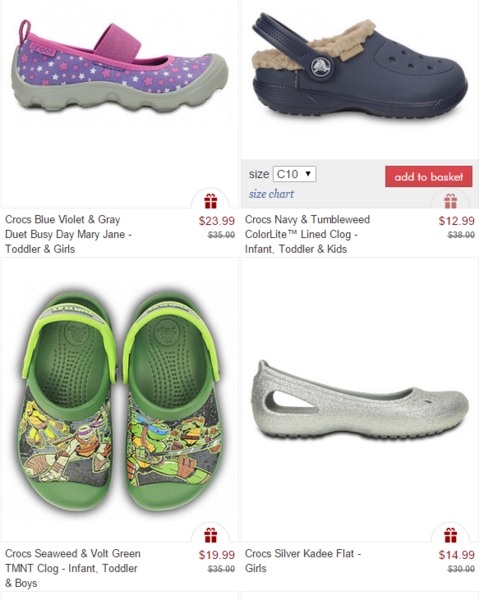
Task: Open Crocs Silver Kadee Flat title link
Action: pyautogui.click(x=303, y=561)
